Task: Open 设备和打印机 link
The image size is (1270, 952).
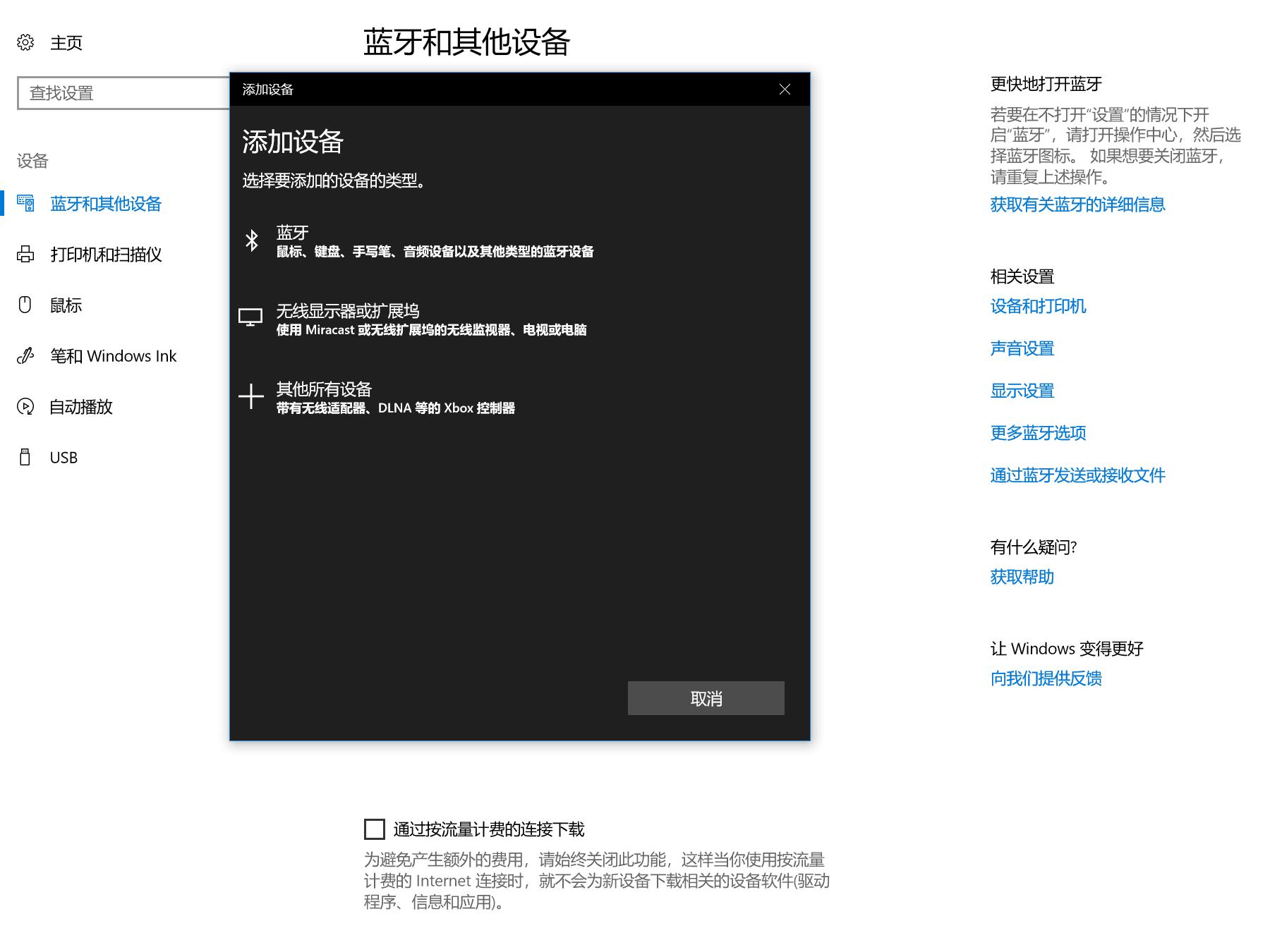Action: point(1038,306)
